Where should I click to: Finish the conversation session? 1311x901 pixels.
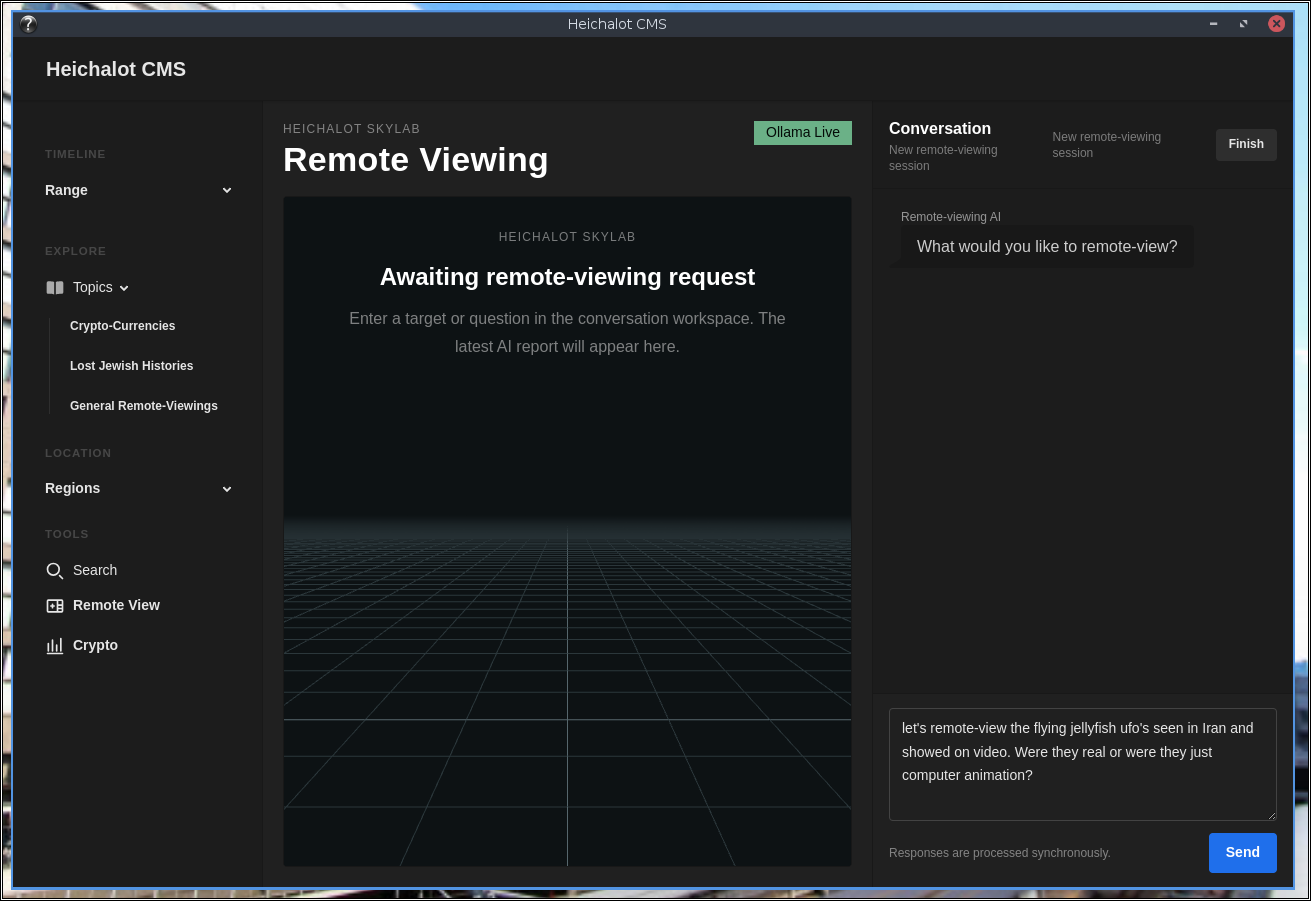click(x=1246, y=144)
